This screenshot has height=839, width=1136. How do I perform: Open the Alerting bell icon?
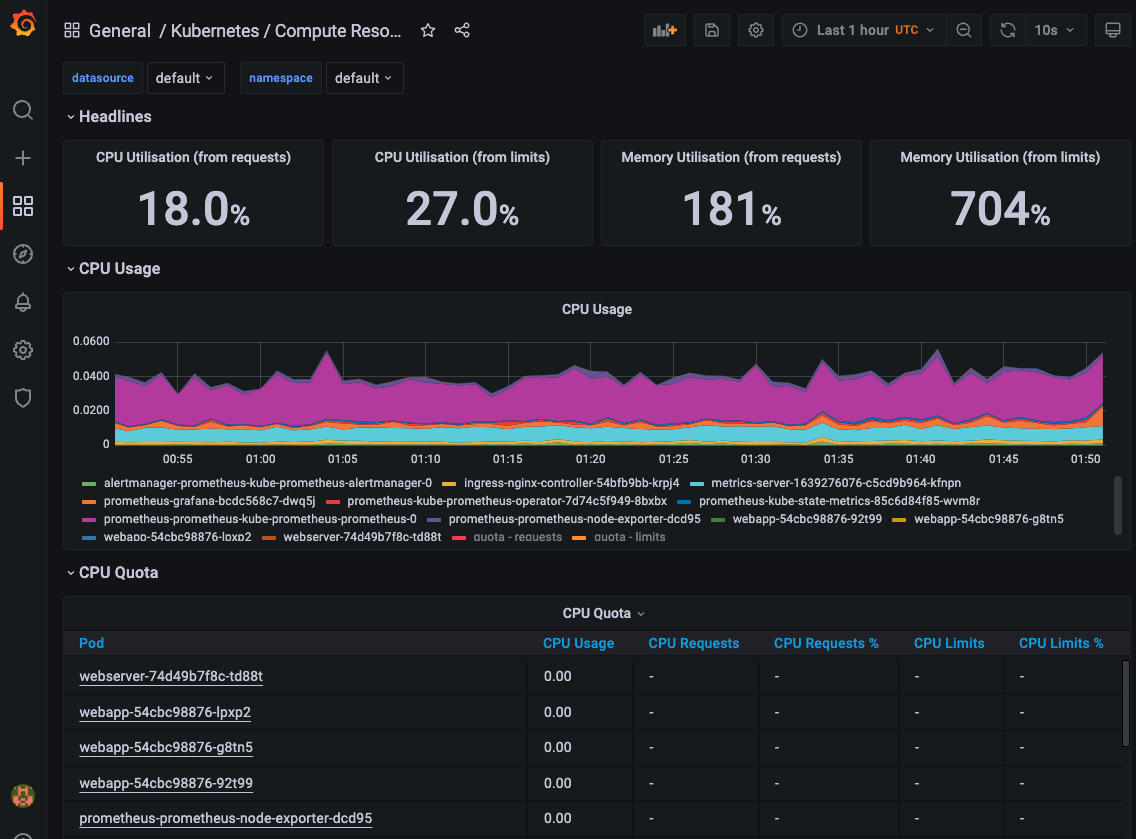[23, 302]
